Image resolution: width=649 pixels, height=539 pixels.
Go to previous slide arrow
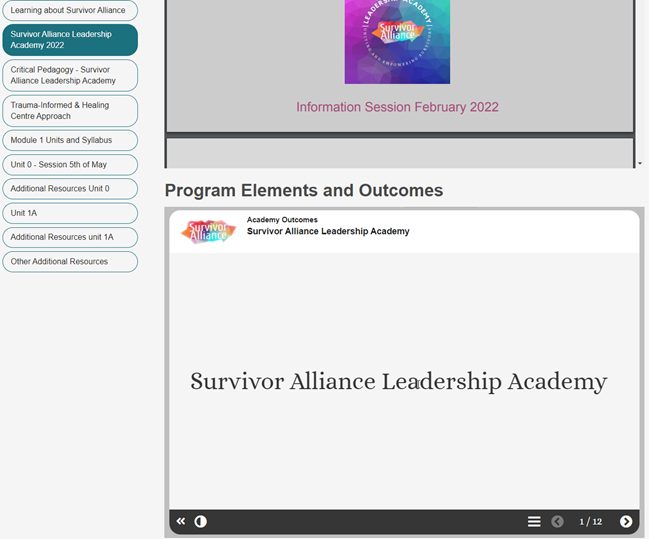(558, 522)
